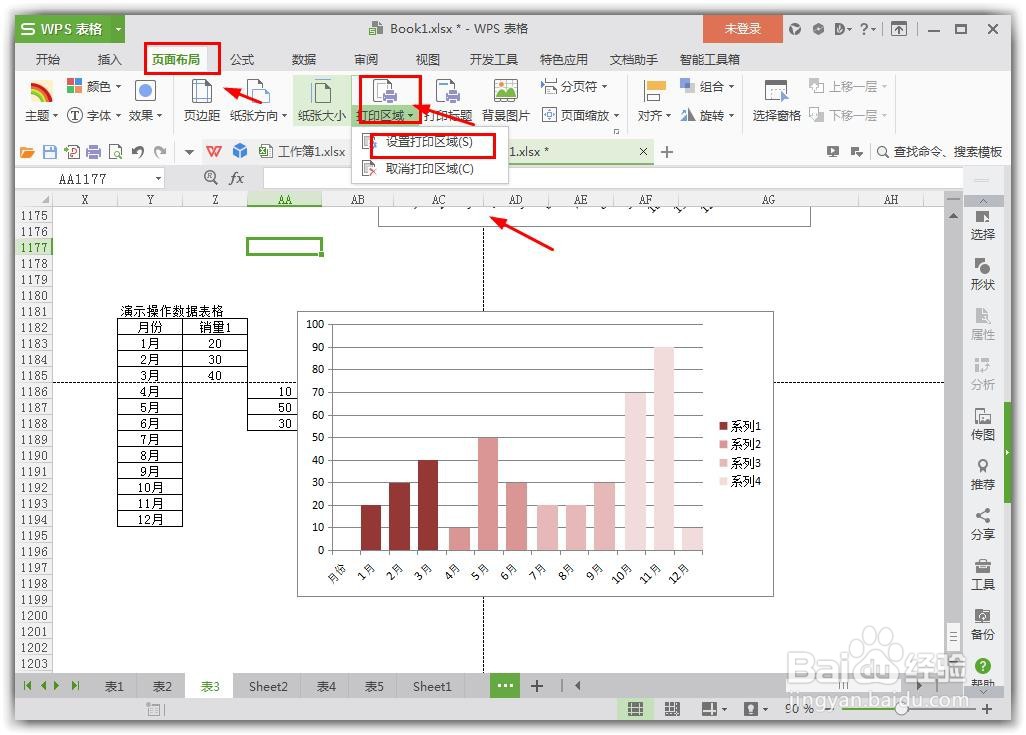Open the Align (对齐) dropdown
This screenshot has height=735, width=1026.
coord(654,101)
